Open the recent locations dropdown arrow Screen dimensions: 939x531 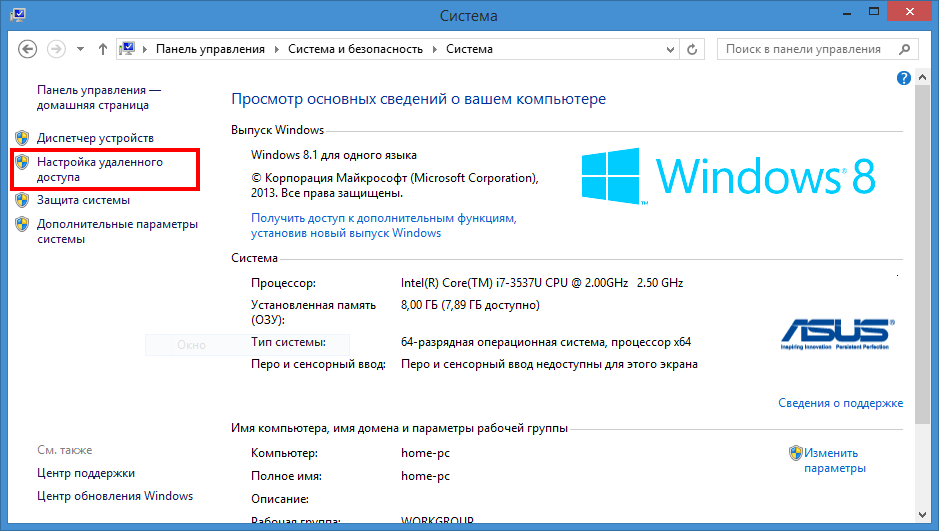click(x=80, y=50)
